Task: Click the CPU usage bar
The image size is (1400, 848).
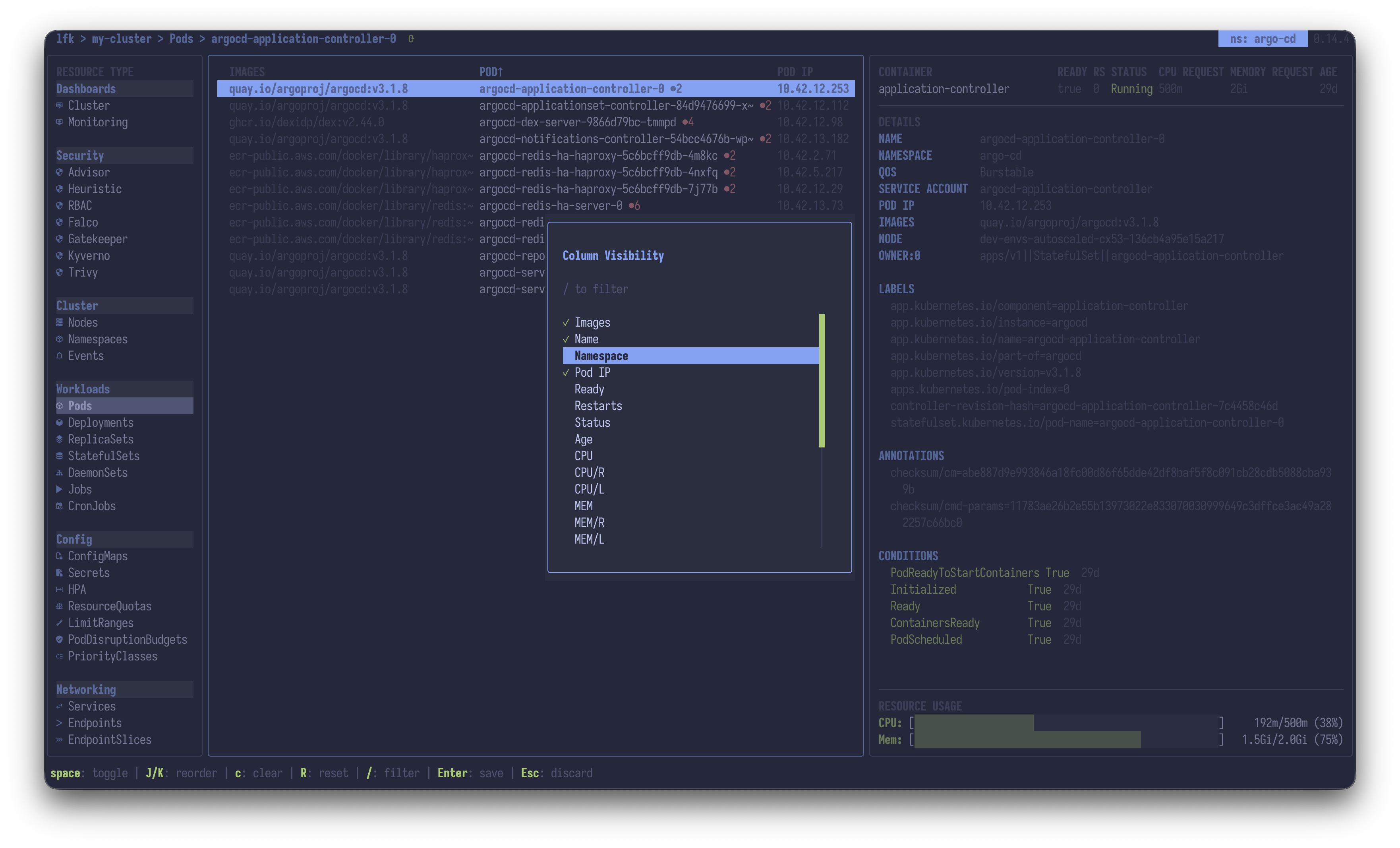Action: click(x=1066, y=723)
